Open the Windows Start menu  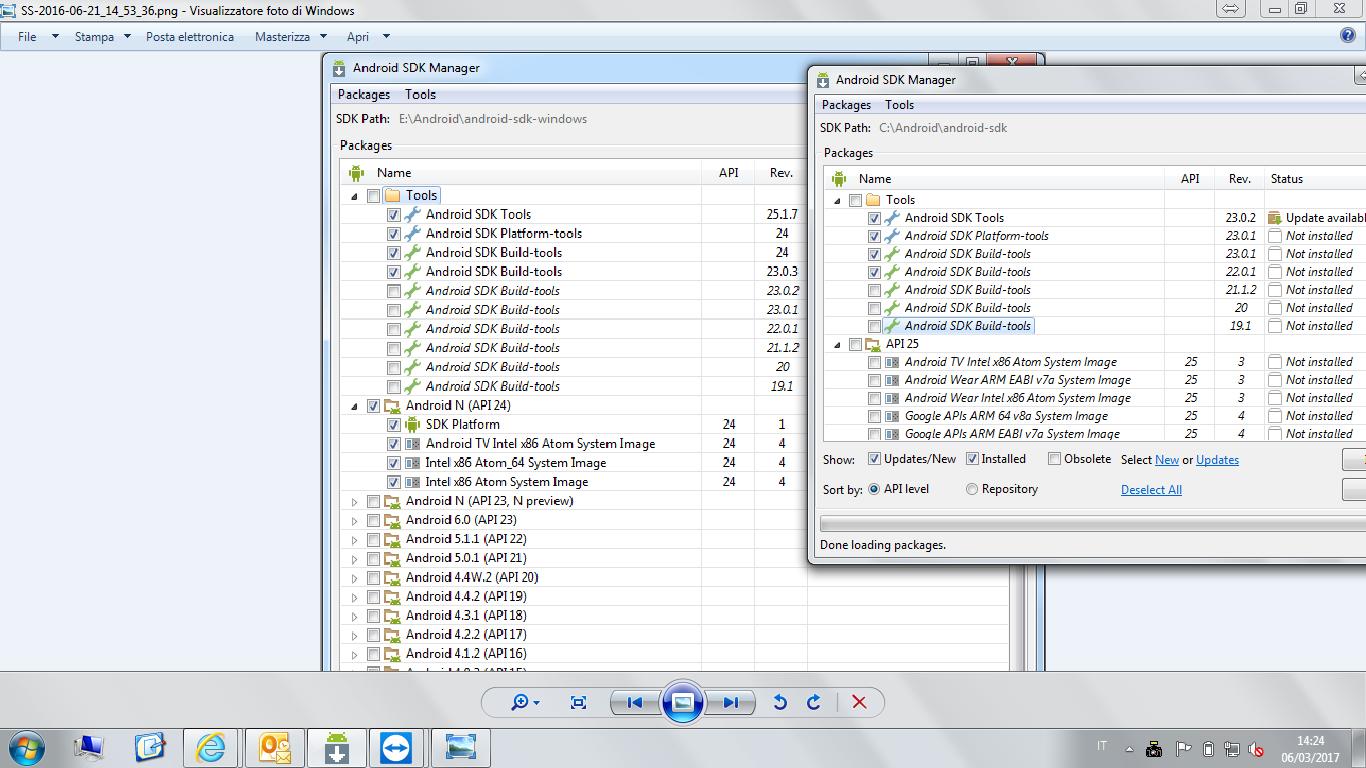[x=27, y=747]
